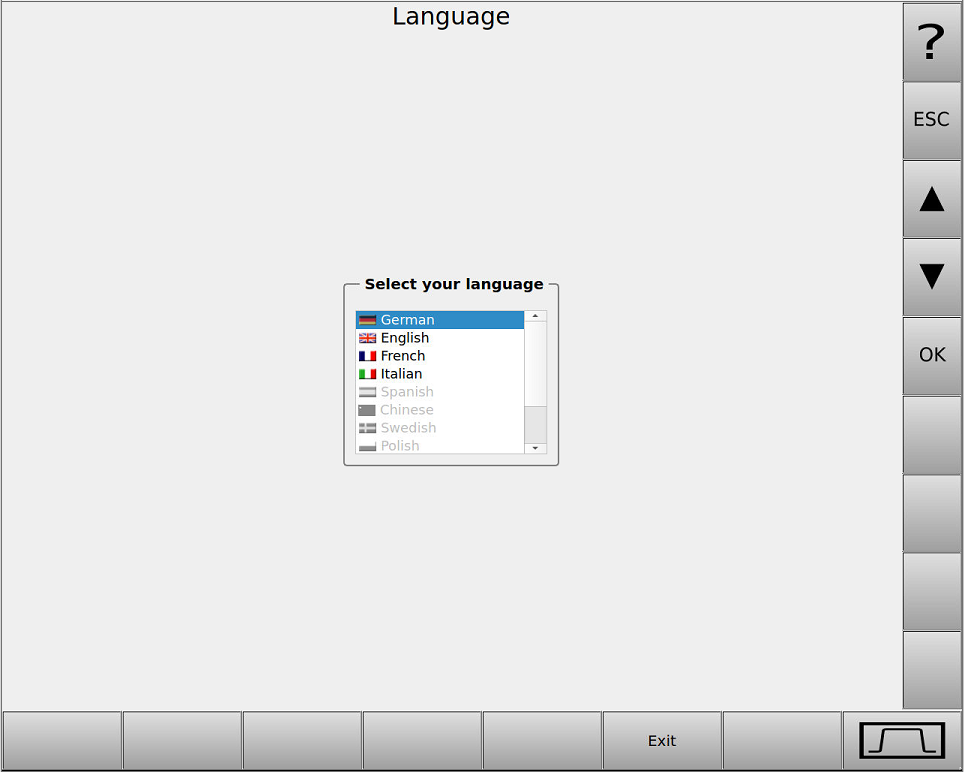This screenshot has height=772, width=964.
Task: Open help with the question mark button
Action: [931, 42]
